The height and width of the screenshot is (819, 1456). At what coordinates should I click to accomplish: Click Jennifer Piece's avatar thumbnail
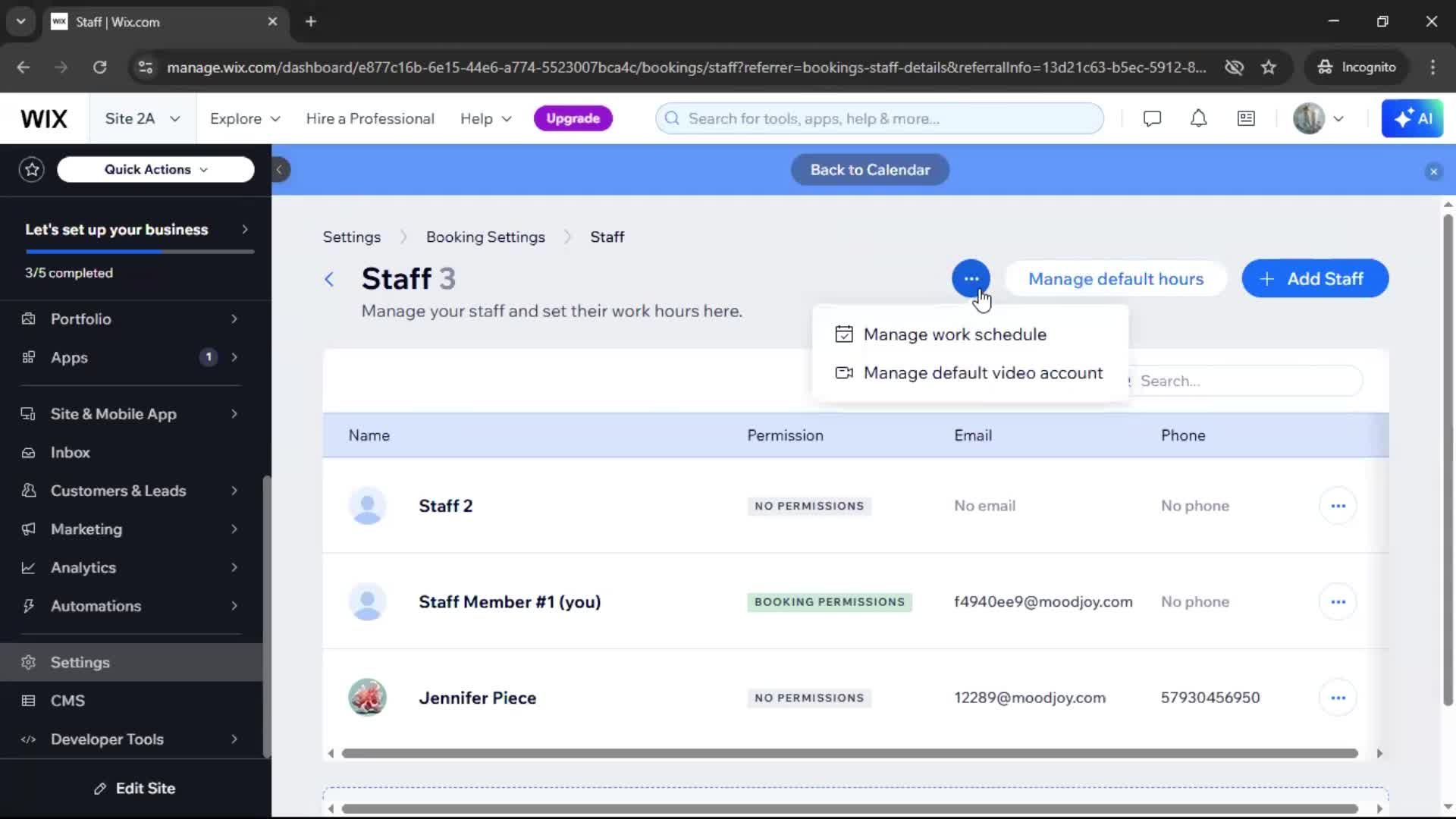(368, 698)
